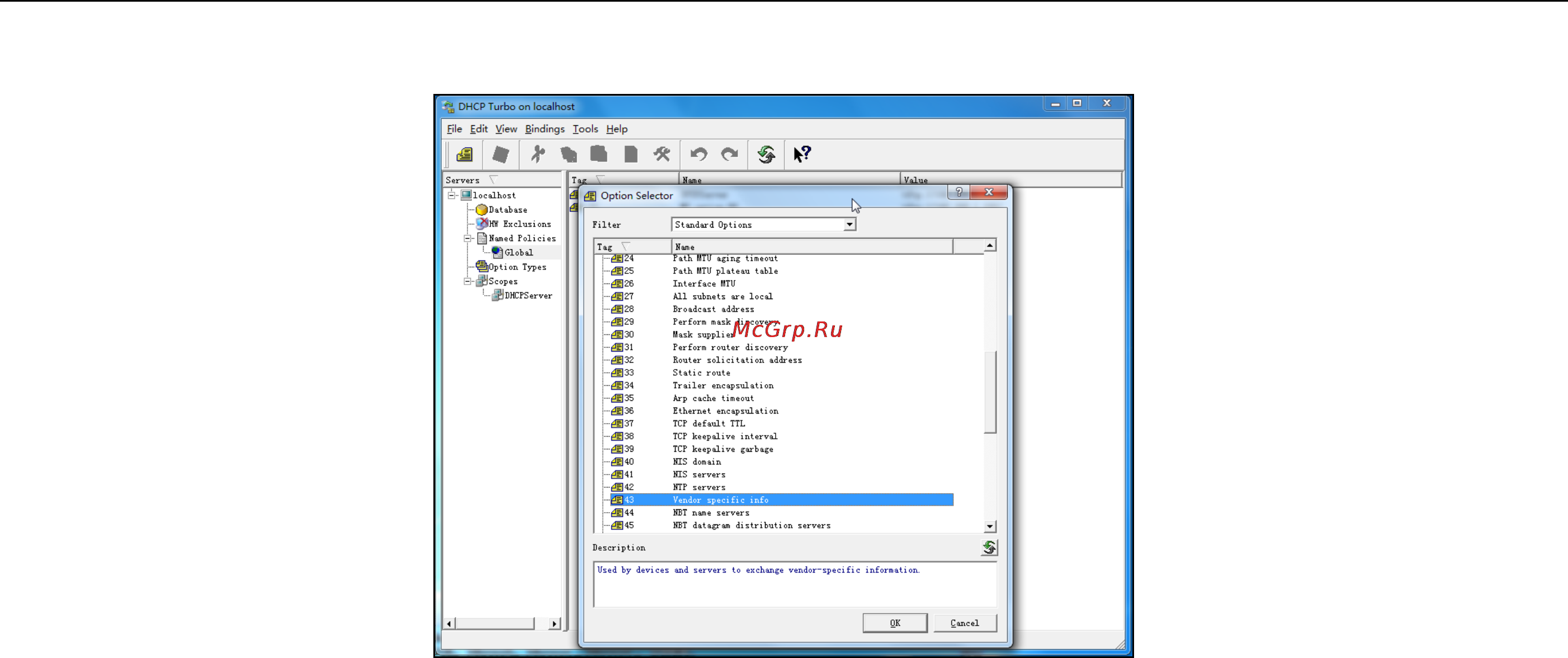
Task: Click the Name column header in Option Selector
Action: (x=812, y=247)
